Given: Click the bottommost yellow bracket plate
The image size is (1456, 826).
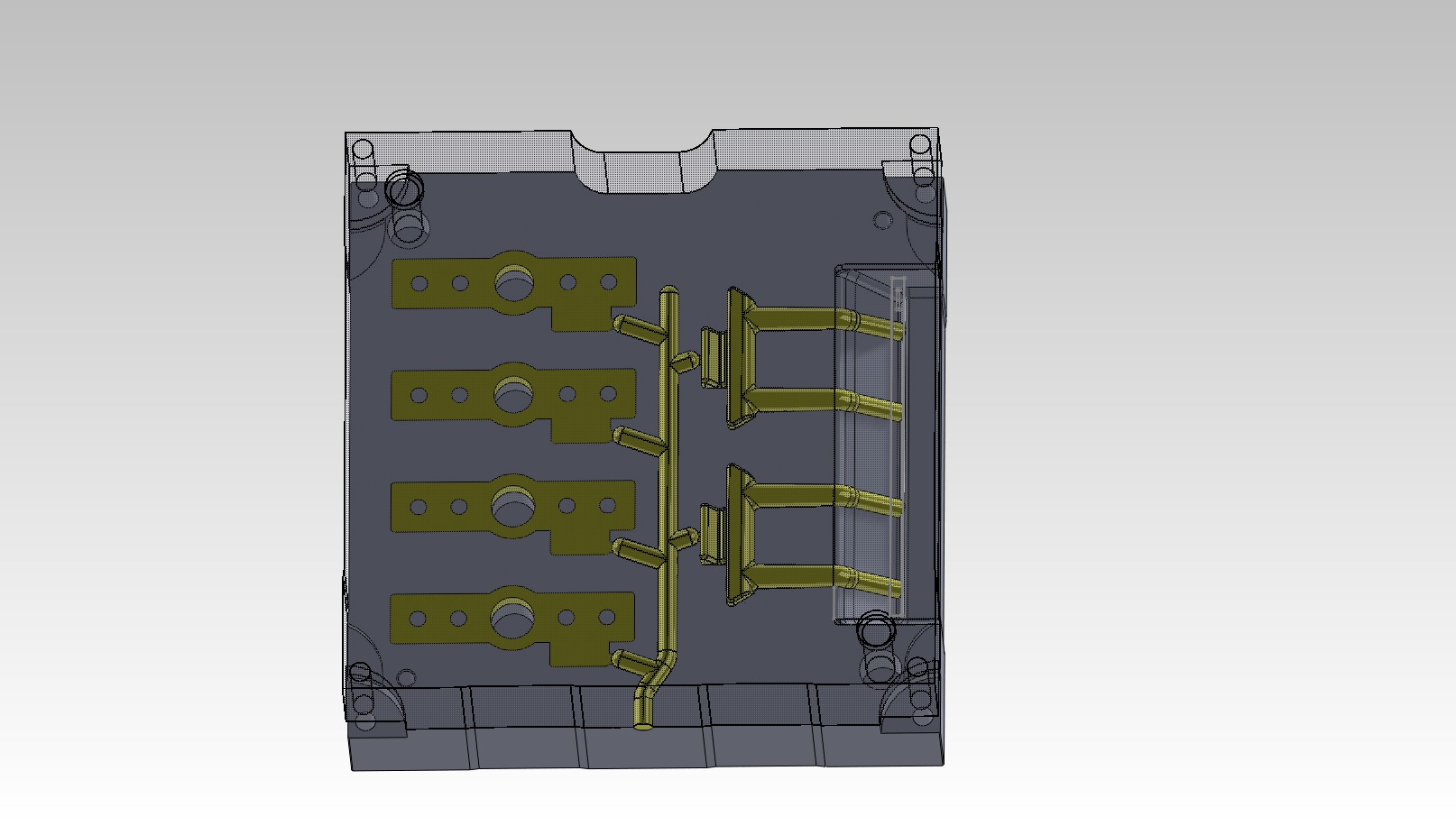Looking at the screenshot, I should (x=513, y=627).
